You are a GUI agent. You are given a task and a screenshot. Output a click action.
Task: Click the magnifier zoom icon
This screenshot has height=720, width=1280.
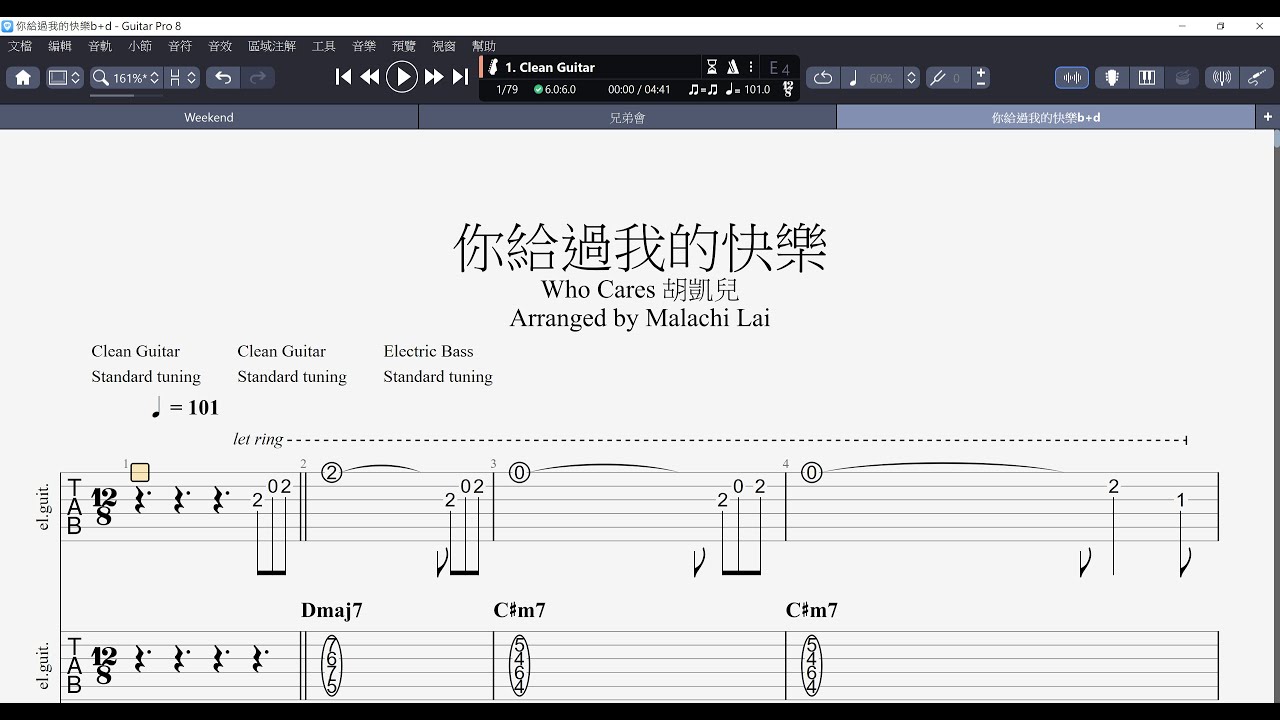[100, 78]
